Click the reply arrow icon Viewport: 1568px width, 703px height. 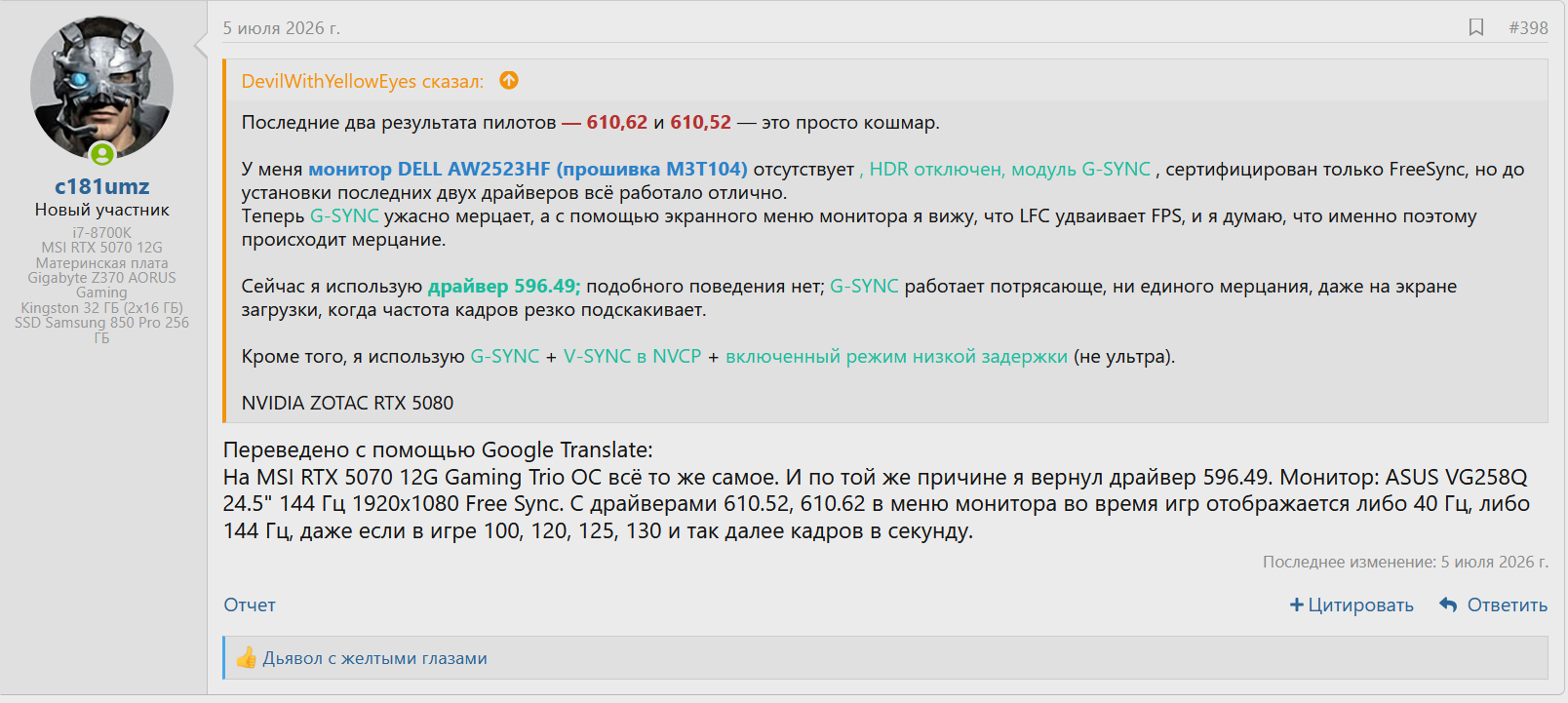click(1448, 605)
